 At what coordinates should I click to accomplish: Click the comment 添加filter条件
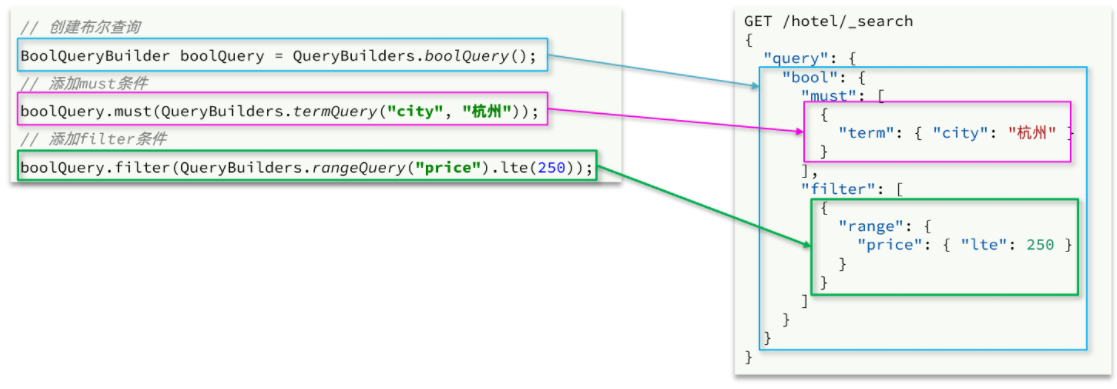click(93, 139)
